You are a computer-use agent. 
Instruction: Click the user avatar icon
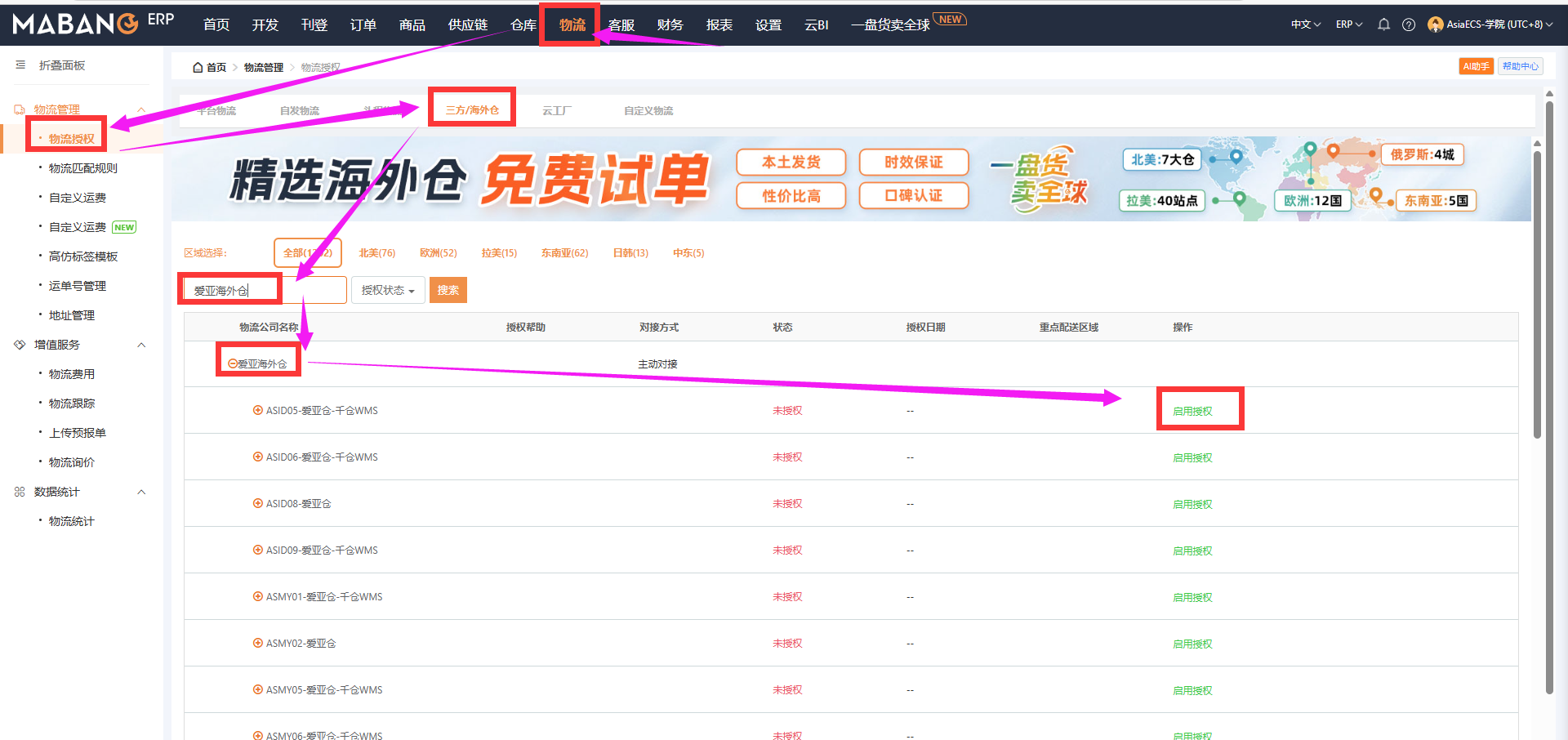pyautogui.click(x=1435, y=25)
